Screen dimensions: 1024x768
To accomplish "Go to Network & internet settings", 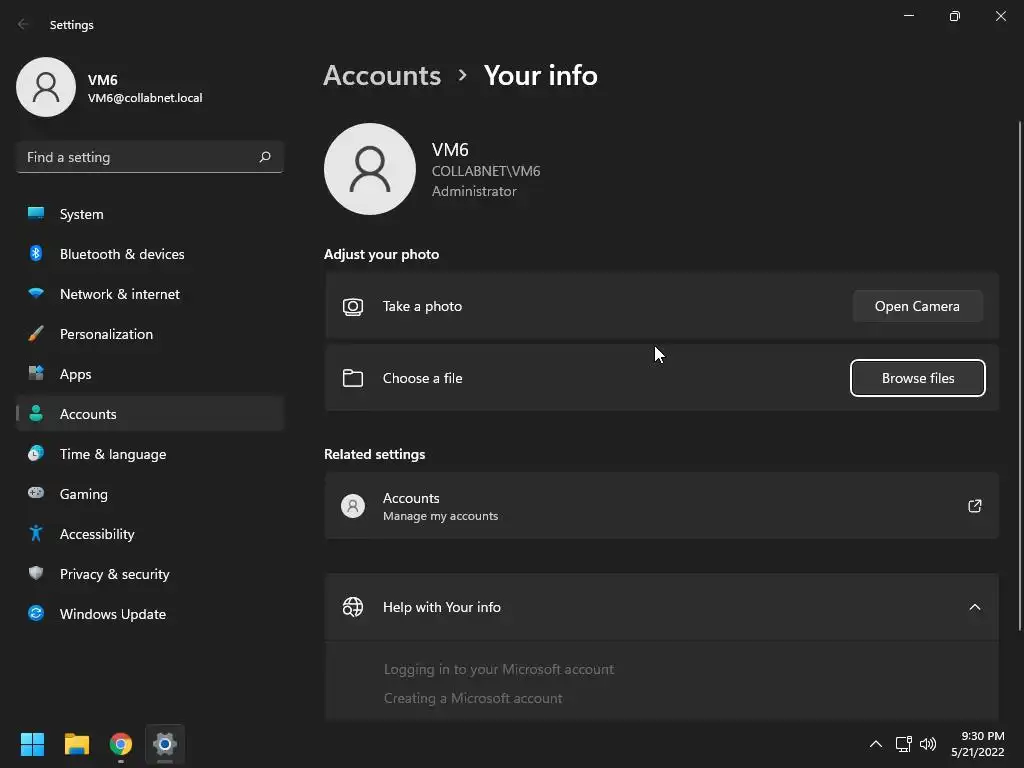I will click(119, 294).
